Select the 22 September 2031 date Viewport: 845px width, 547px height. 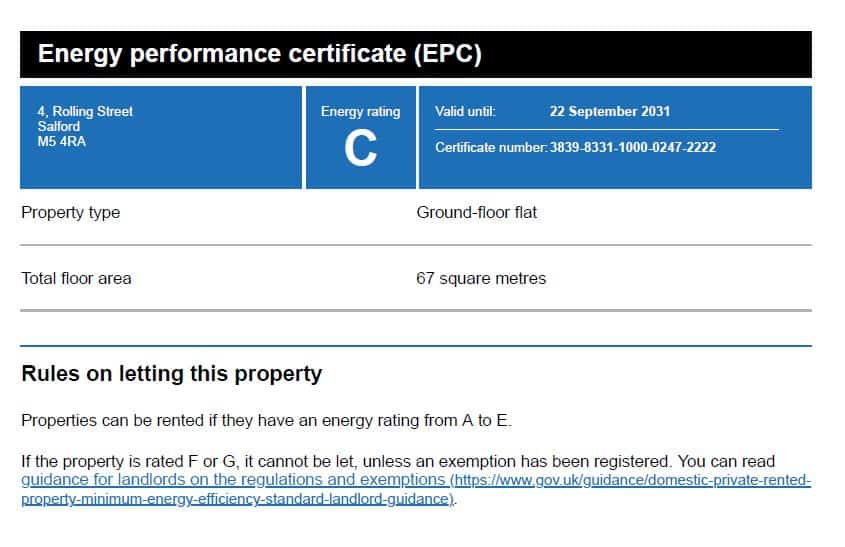click(609, 112)
